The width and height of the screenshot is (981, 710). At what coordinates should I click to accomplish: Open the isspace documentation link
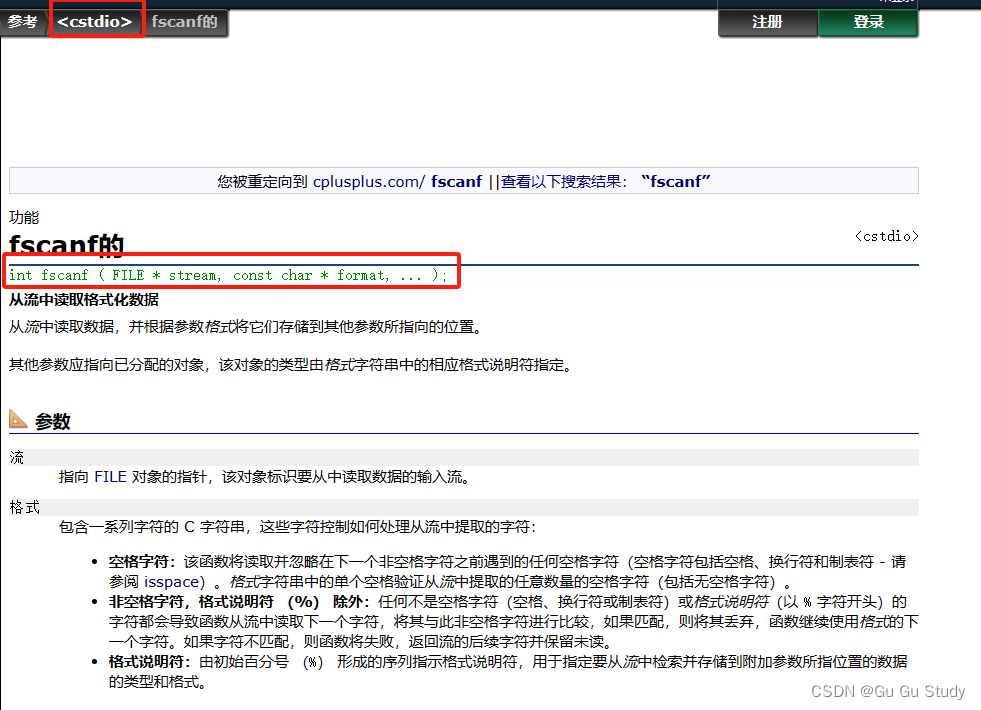click(170, 581)
